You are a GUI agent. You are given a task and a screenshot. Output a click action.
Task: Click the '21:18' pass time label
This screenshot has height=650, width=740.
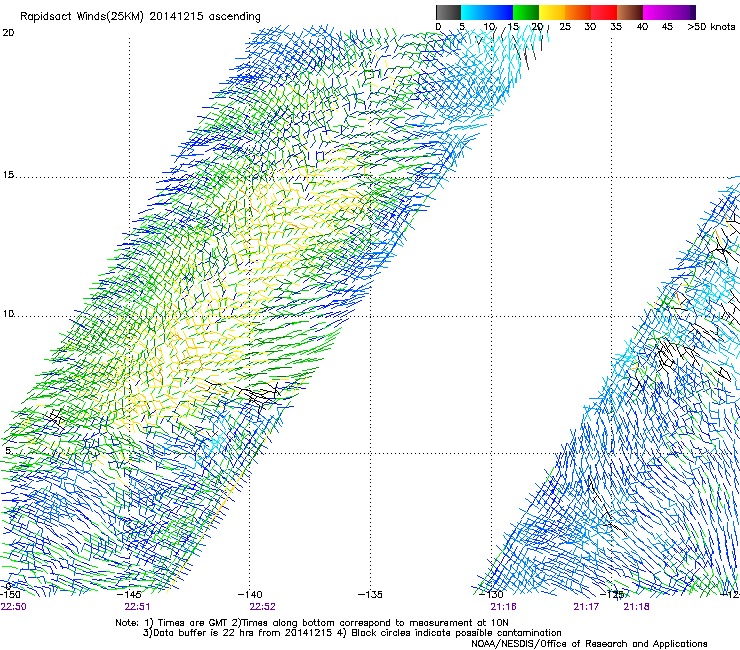(x=636, y=607)
